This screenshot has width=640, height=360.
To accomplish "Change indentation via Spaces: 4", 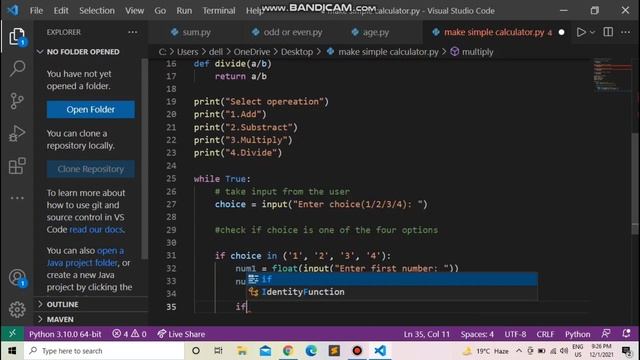I will point(477,334).
